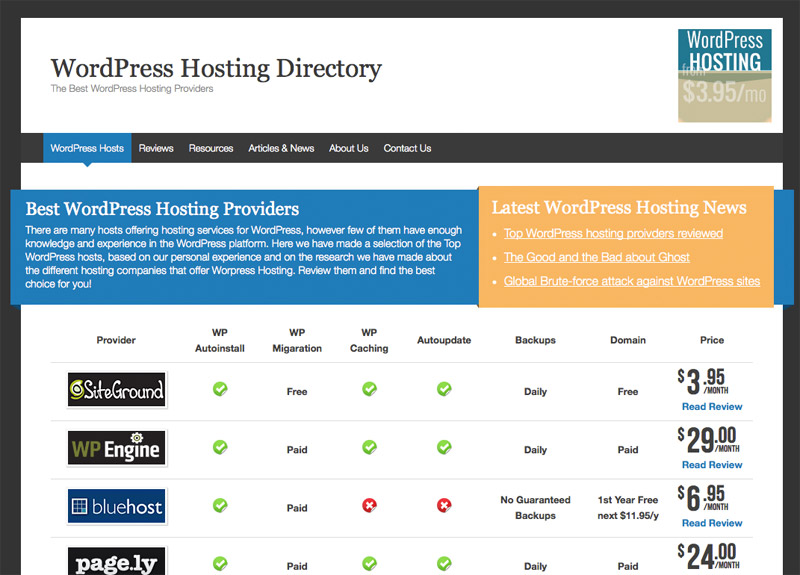
Task: Click the WordPress Hosting $3.95/mo banner ad
Action: tap(724, 76)
